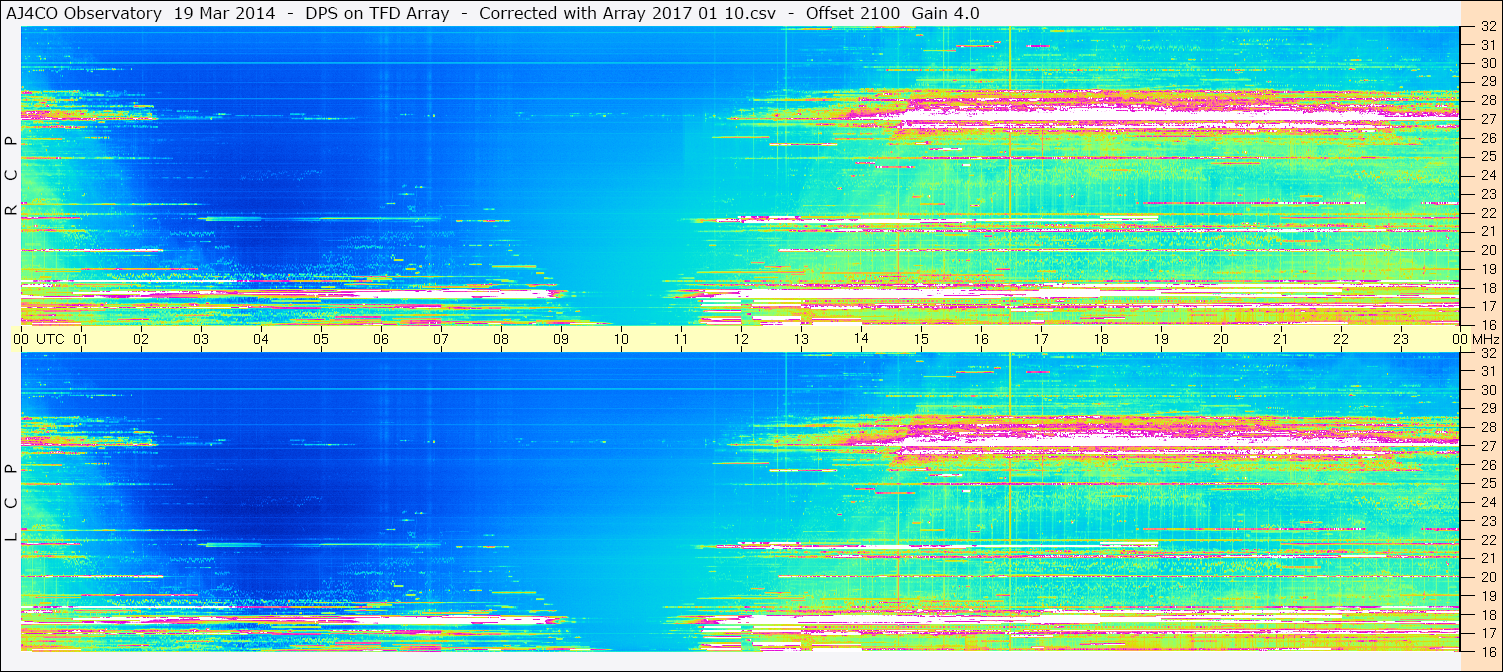Image resolution: width=1503 pixels, height=672 pixels.
Task: Click 17 MHz label on upper RCP scale
Action: (1487, 306)
